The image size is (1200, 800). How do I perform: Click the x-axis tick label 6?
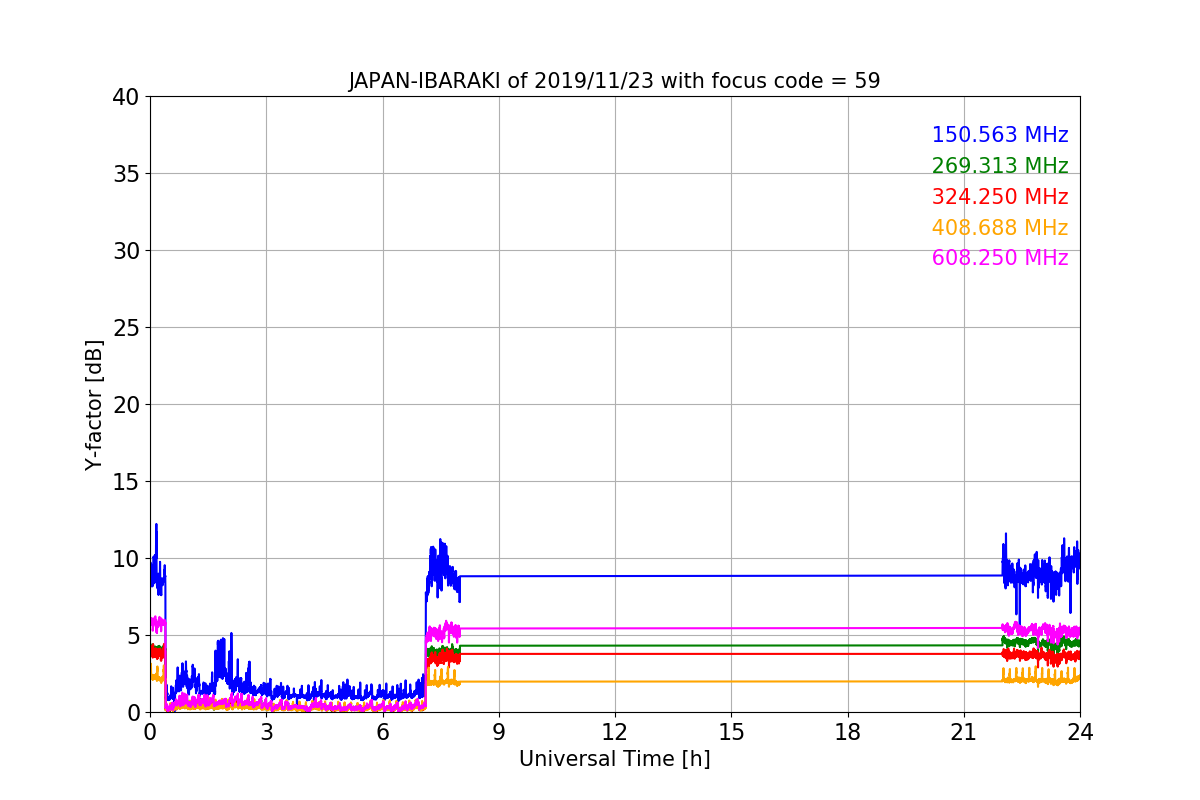(x=382, y=732)
